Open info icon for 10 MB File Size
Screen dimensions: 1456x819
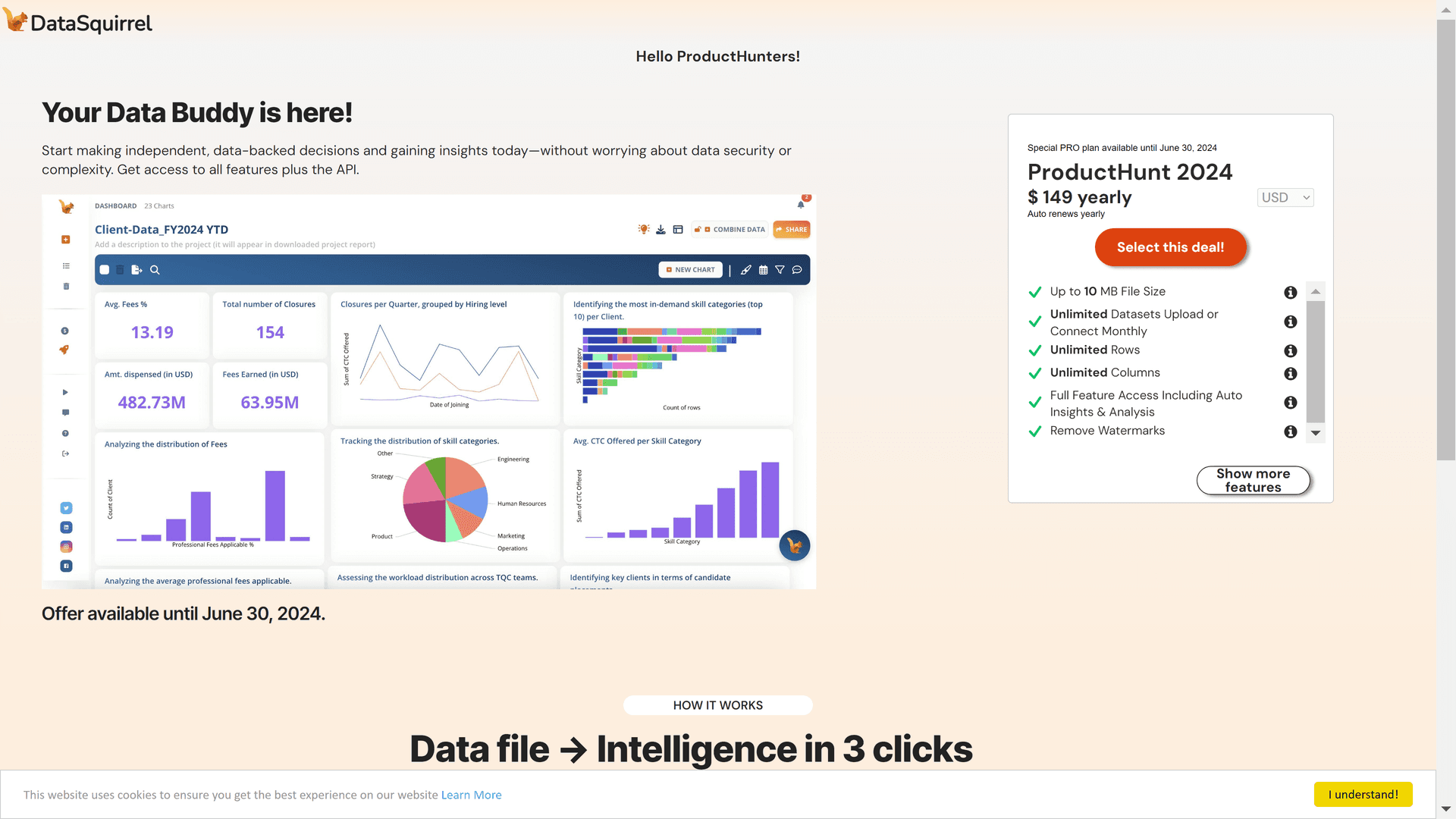pyautogui.click(x=1290, y=293)
